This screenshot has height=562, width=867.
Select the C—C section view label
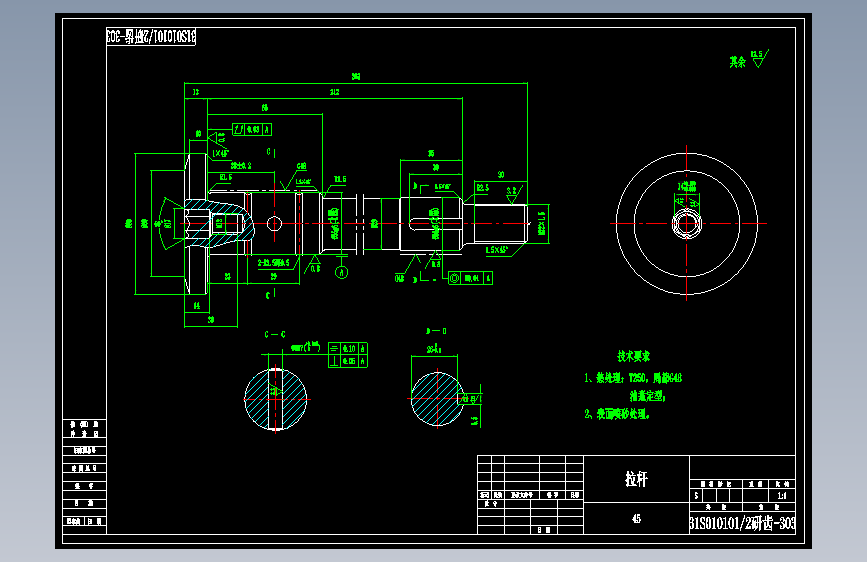click(275, 335)
